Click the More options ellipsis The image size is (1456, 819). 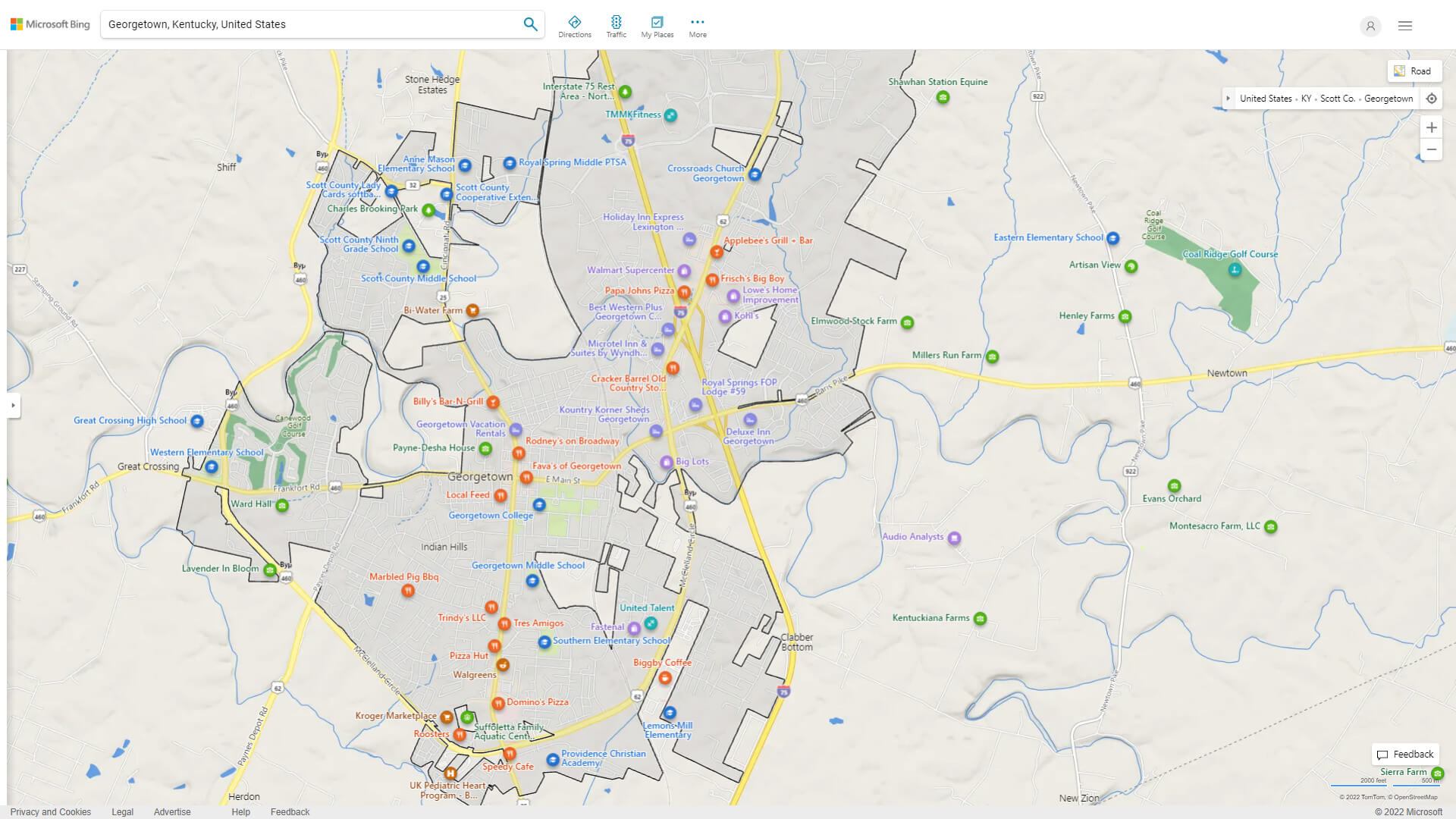pos(697,25)
